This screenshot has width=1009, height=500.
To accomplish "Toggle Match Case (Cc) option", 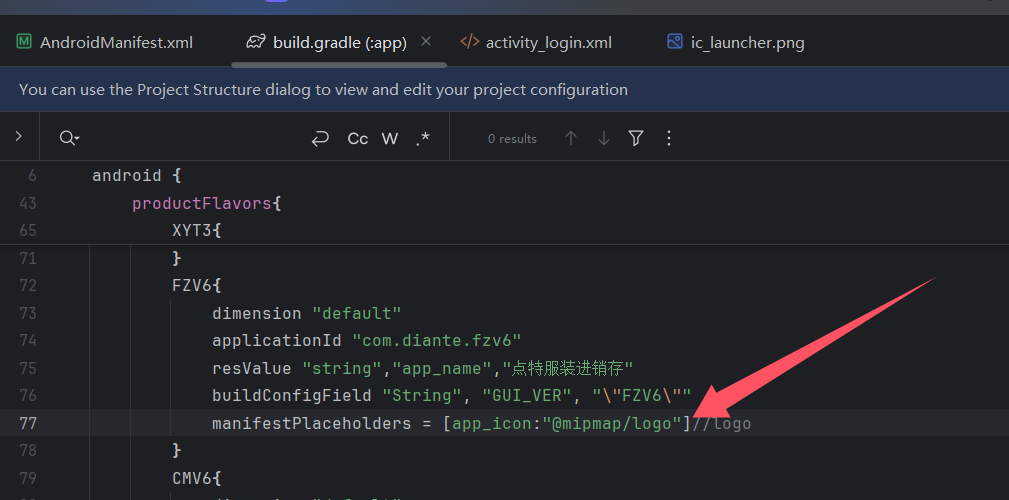I will [x=357, y=139].
